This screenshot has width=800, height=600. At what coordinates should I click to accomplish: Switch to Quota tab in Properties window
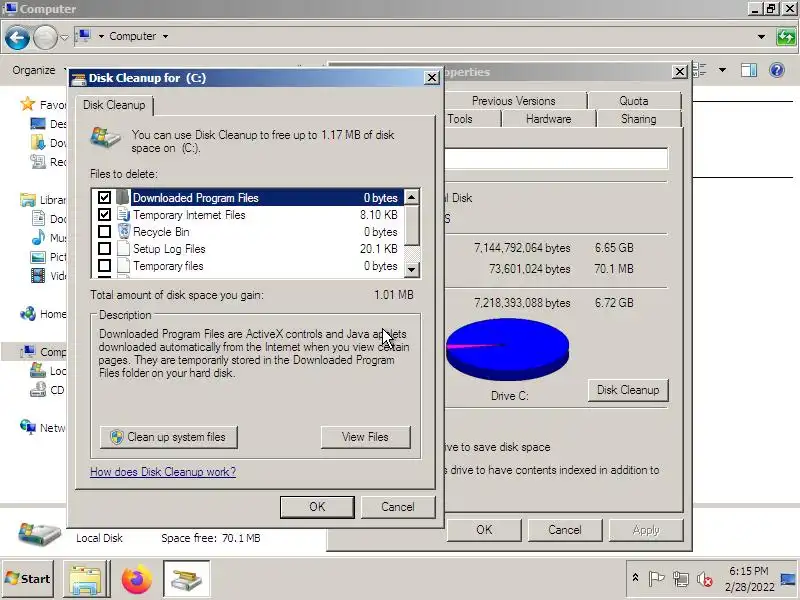point(634,101)
